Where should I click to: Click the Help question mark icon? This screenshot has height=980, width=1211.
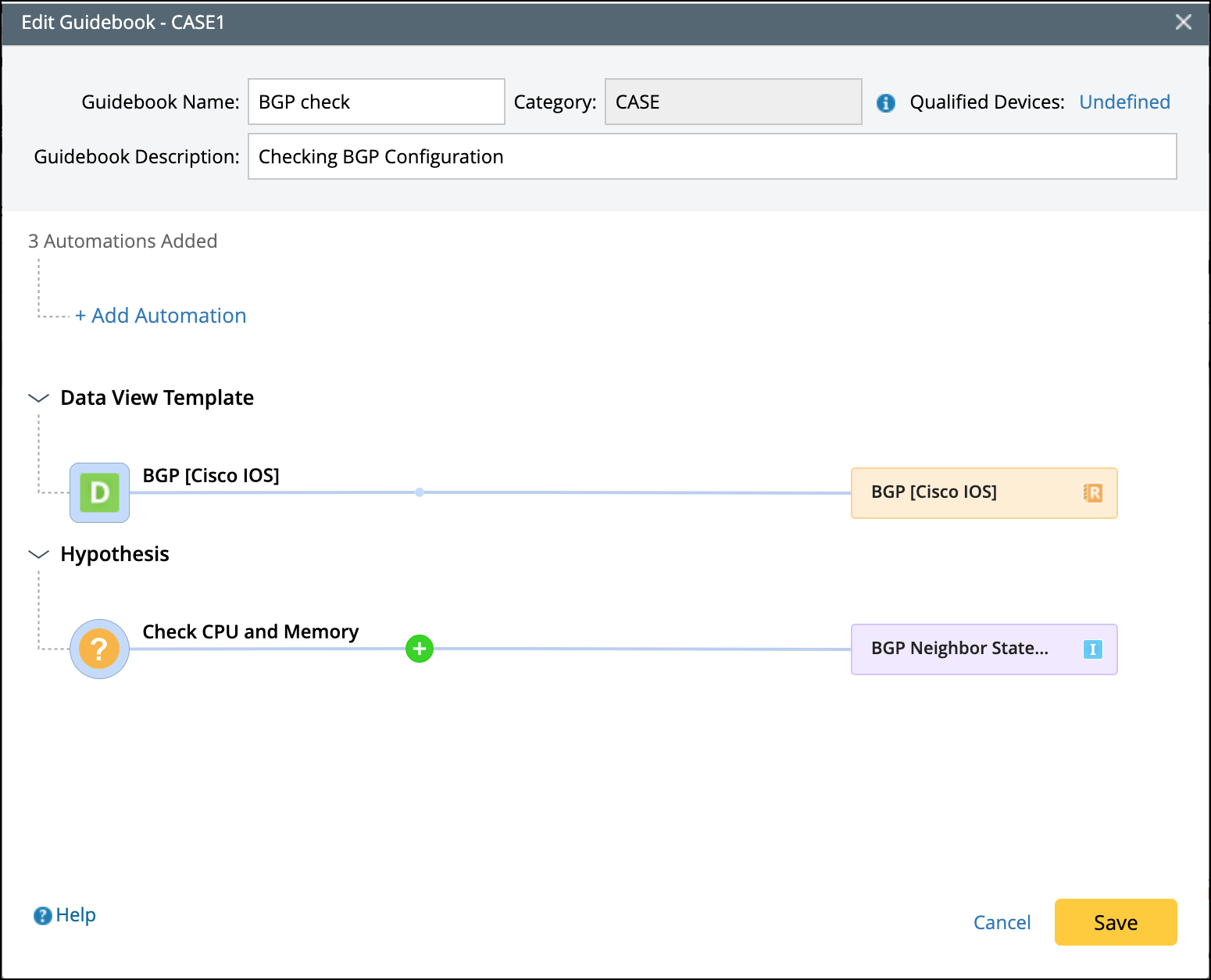pyautogui.click(x=42, y=916)
